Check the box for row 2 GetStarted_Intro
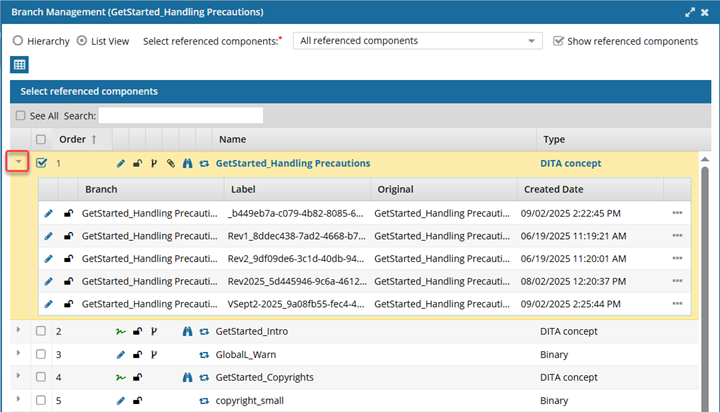 click(41, 331)
